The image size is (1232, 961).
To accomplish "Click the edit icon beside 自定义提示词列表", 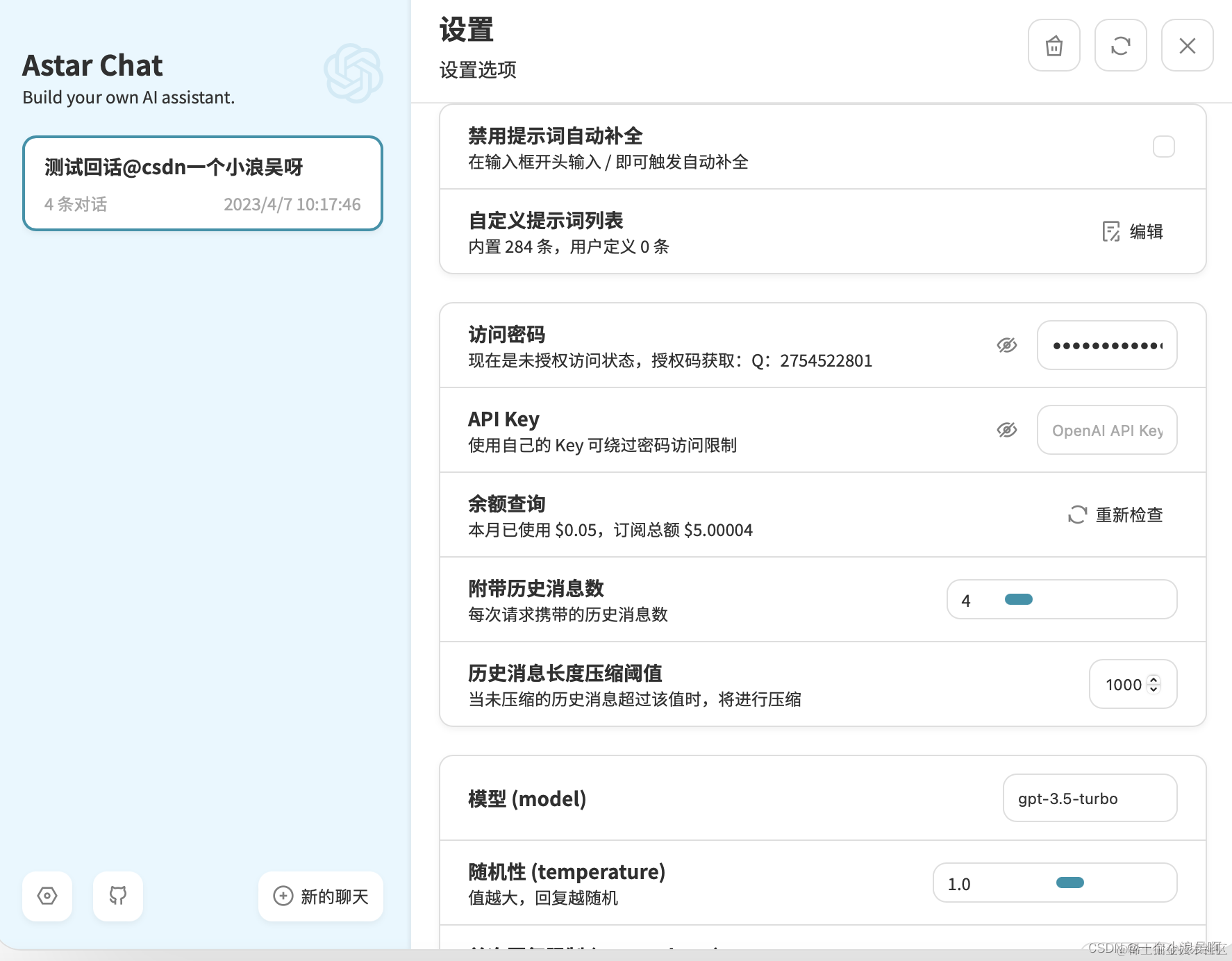I will 1112,231.
